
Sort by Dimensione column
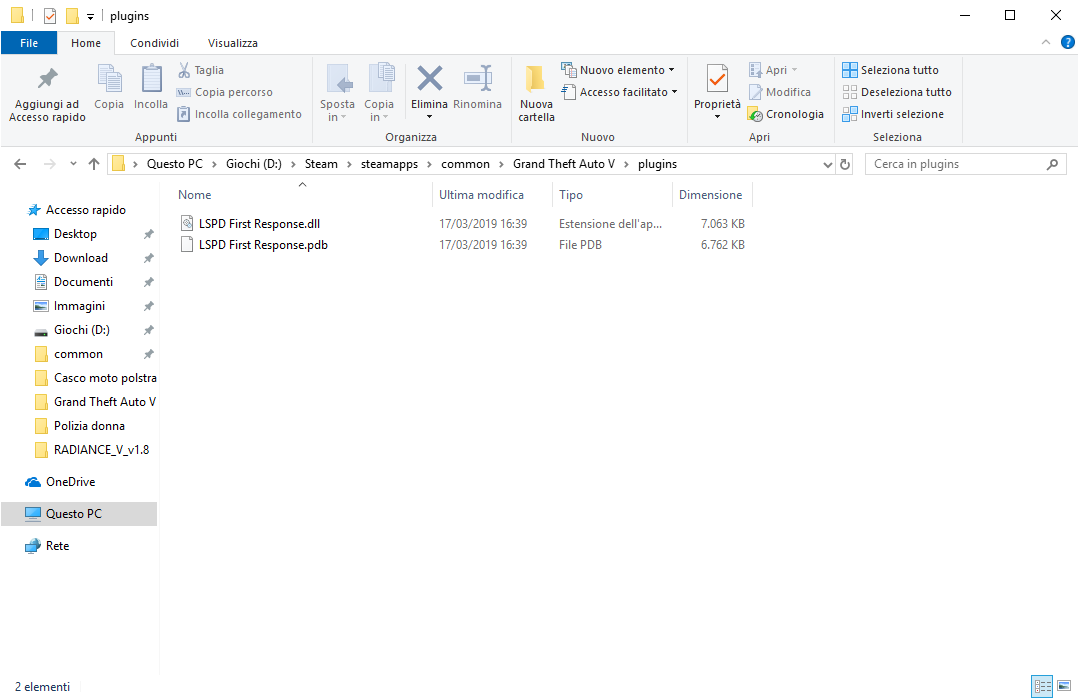711,195
